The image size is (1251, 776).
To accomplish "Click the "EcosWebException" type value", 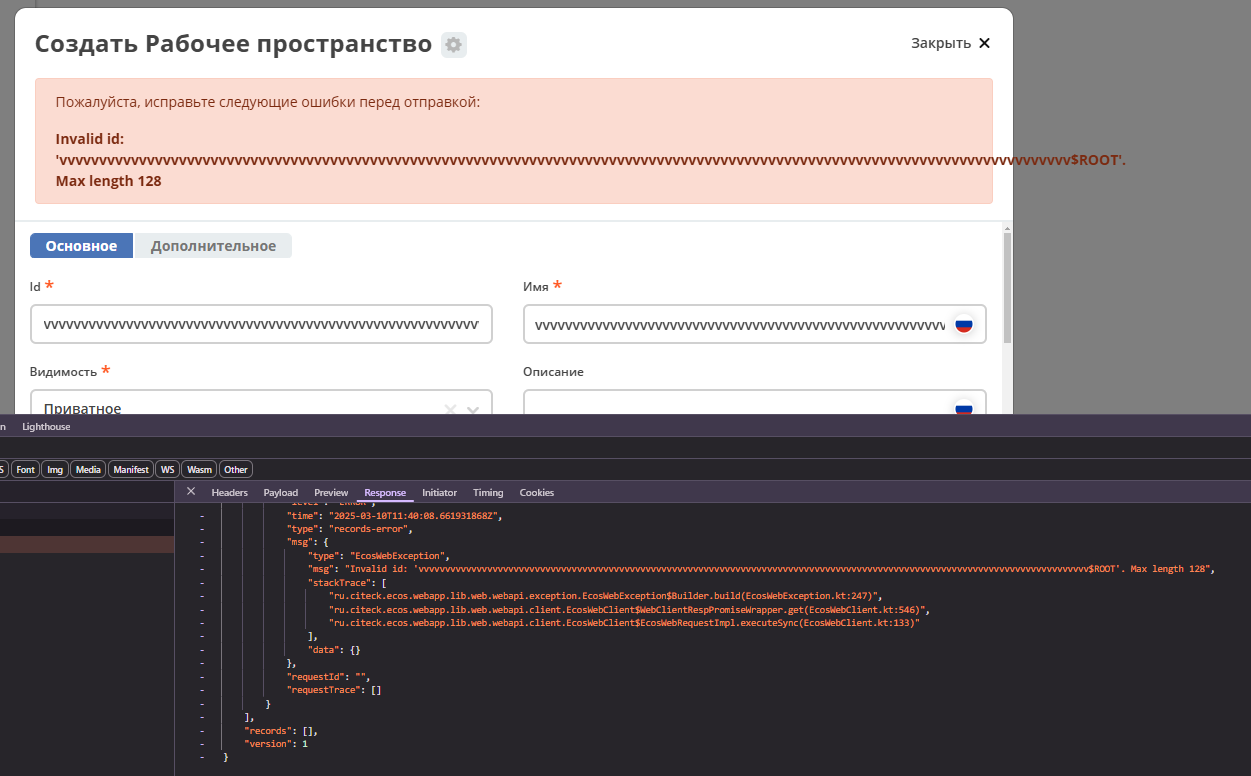I will point(397,556).
